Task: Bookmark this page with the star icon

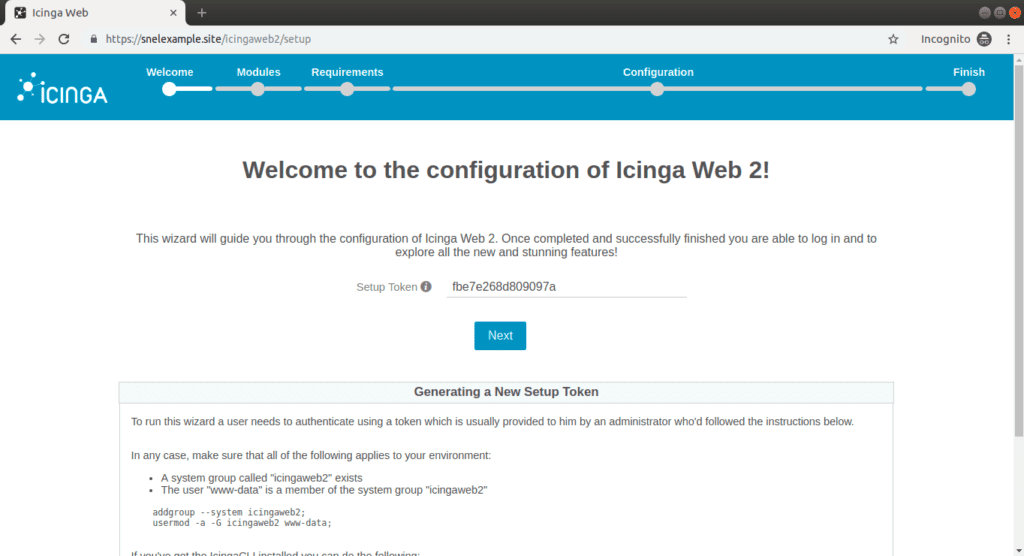Action: pyautogui.click(x=893, y=39)
